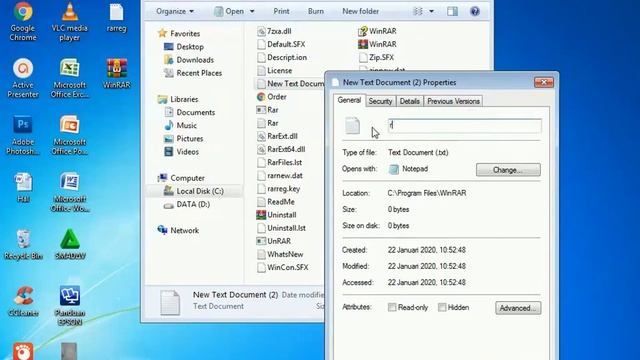Viewport: 640px width, 360px height.
Task: Switch to the Details tab
Action: 410,101
